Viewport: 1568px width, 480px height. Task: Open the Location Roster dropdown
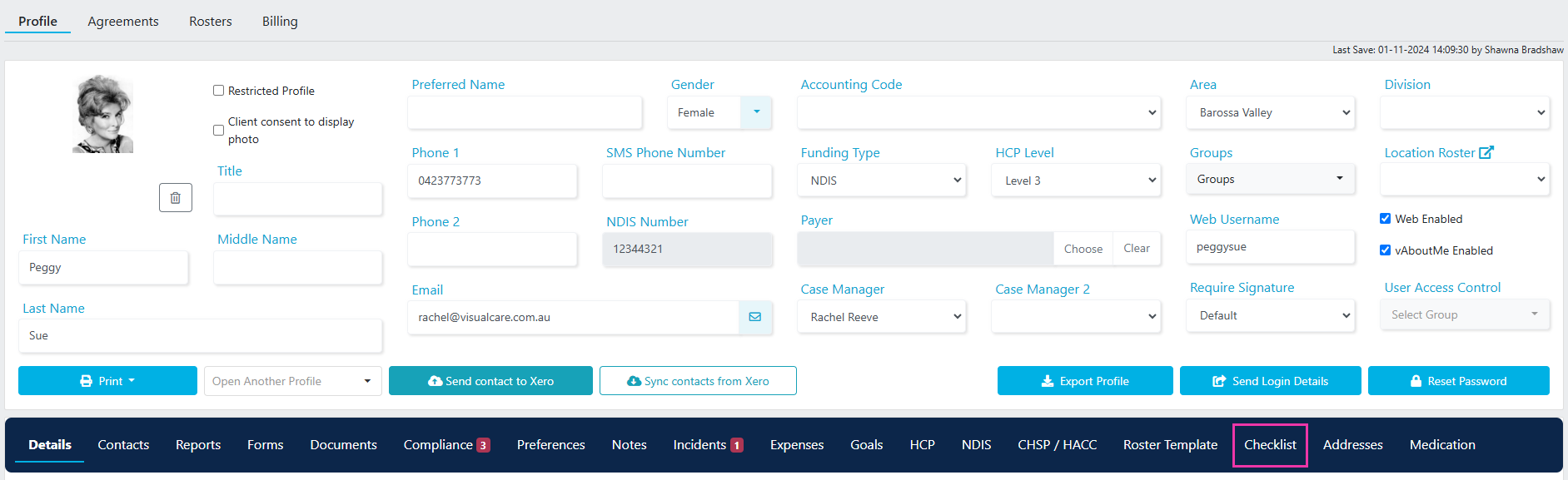click(x=1465, y=179)
